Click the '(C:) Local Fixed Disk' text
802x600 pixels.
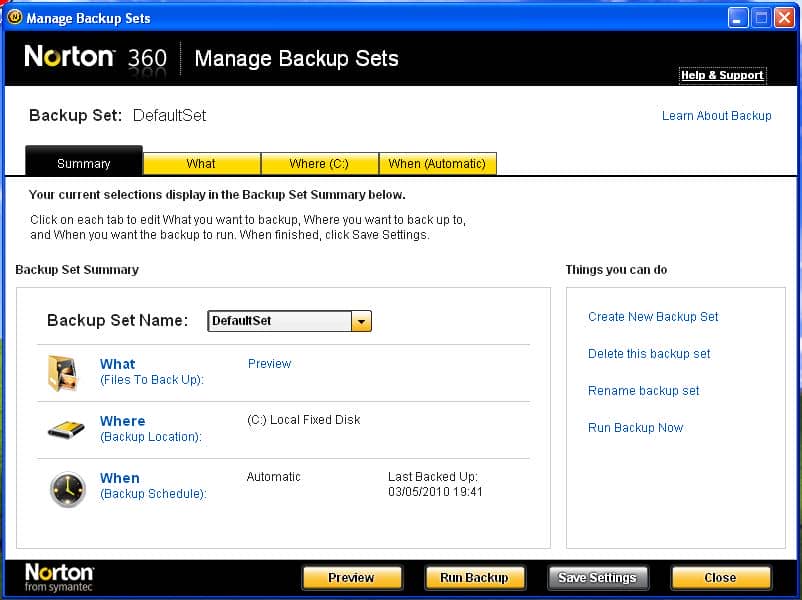304,420
